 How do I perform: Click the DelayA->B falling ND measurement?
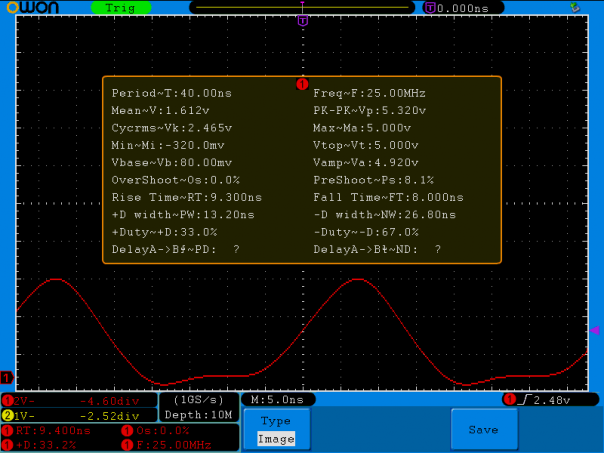click(x=377, y=249)
